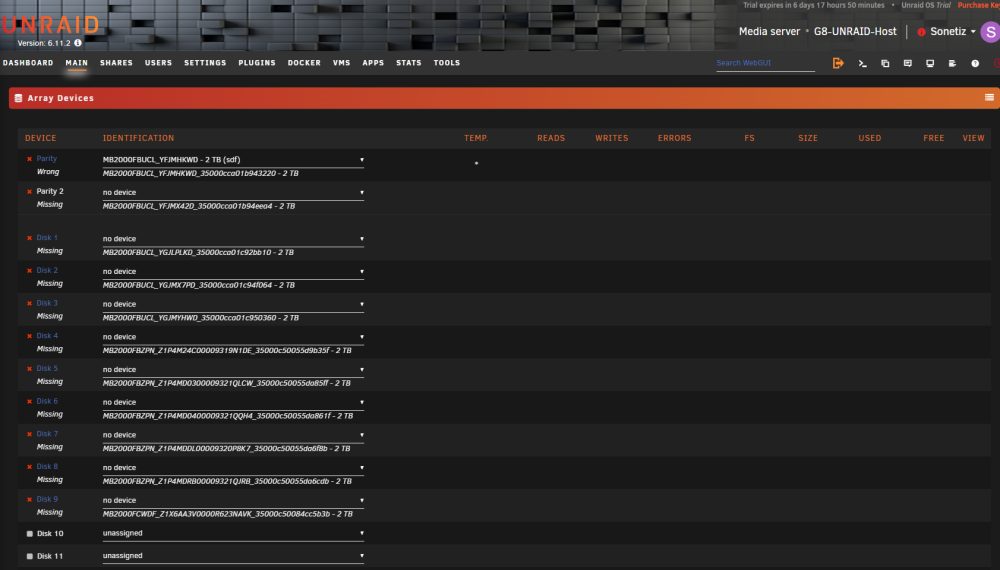Open the Settings tab
1000x570 pixels.
205,63
